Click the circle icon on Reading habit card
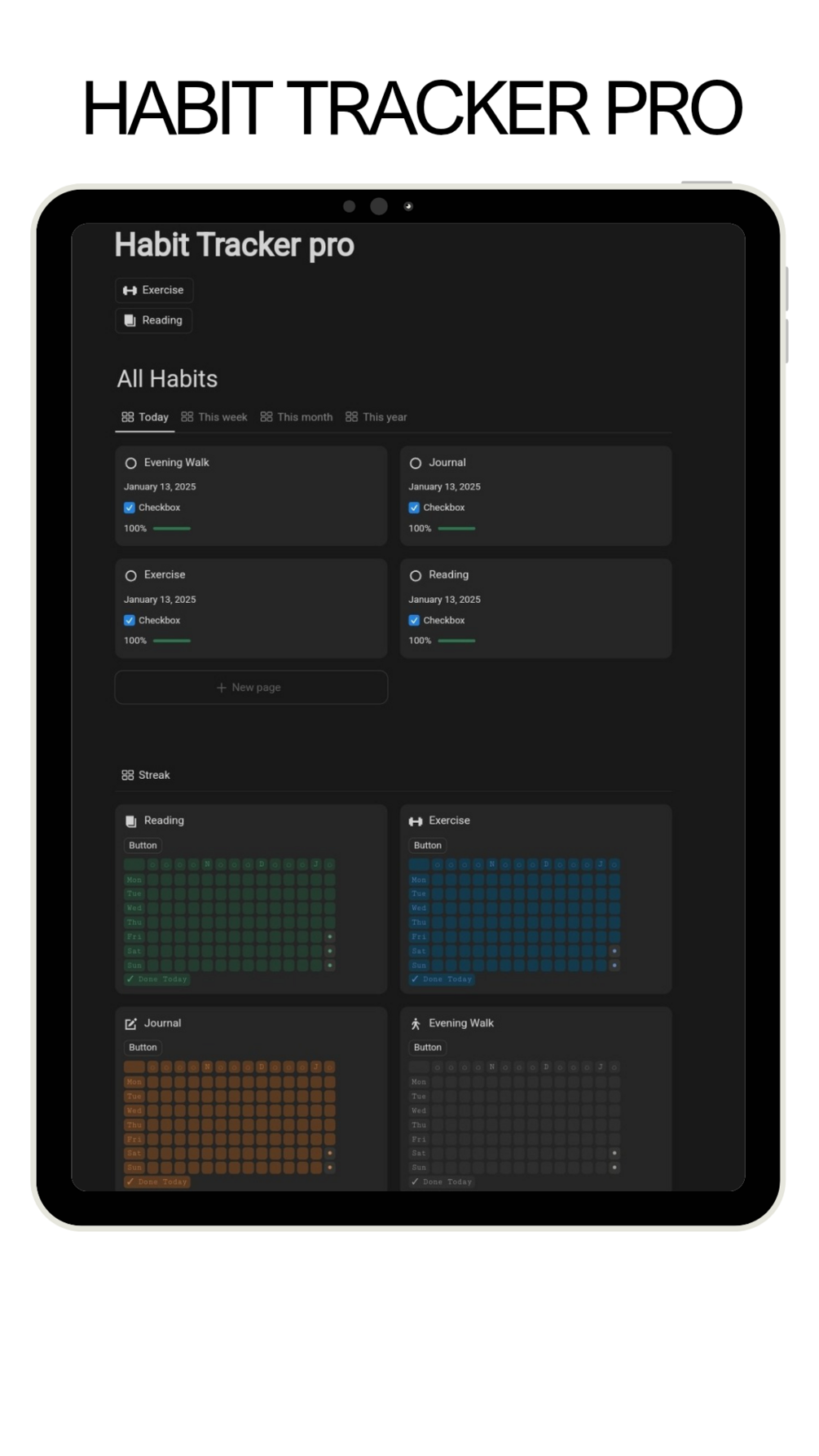Image resolution: width=819 pixels, height=1456 pixels. point(416,575)
